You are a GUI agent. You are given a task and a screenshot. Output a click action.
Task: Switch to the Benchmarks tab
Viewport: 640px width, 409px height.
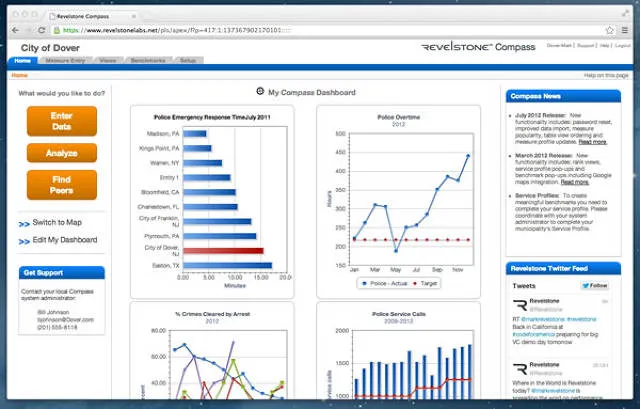pyautogui.click(x=148, y=60)
